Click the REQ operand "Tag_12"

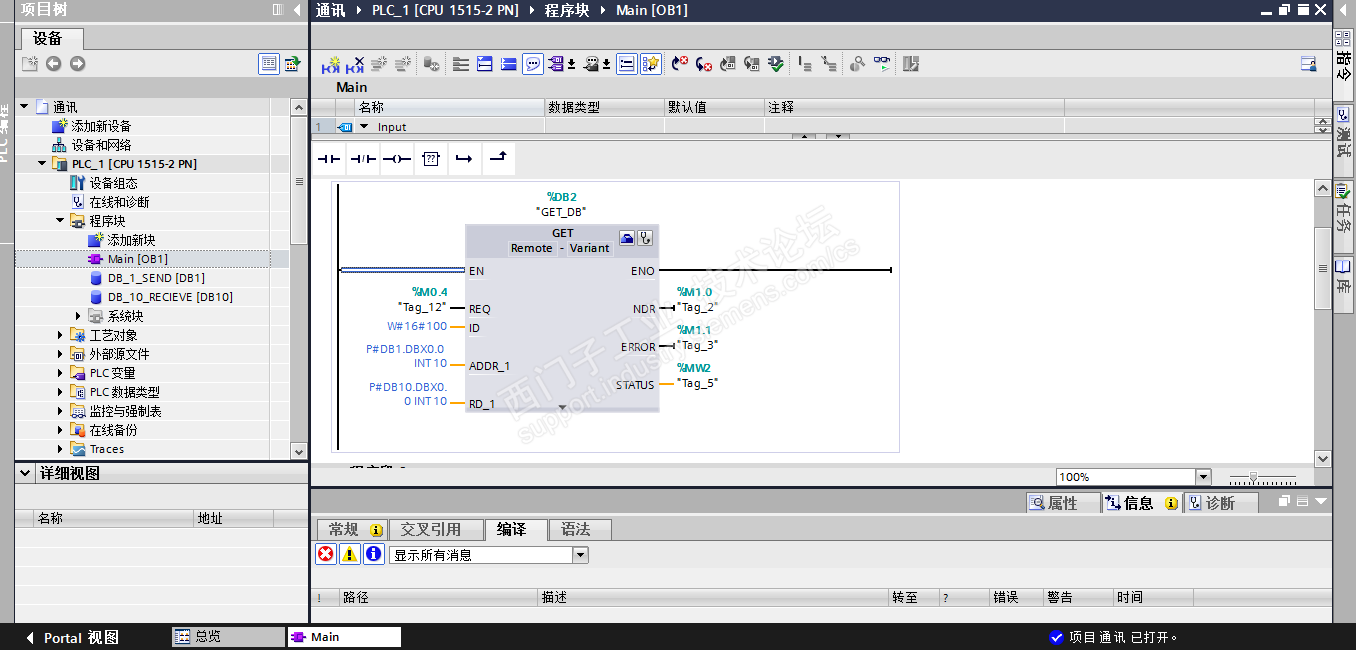tap(422, 307)
